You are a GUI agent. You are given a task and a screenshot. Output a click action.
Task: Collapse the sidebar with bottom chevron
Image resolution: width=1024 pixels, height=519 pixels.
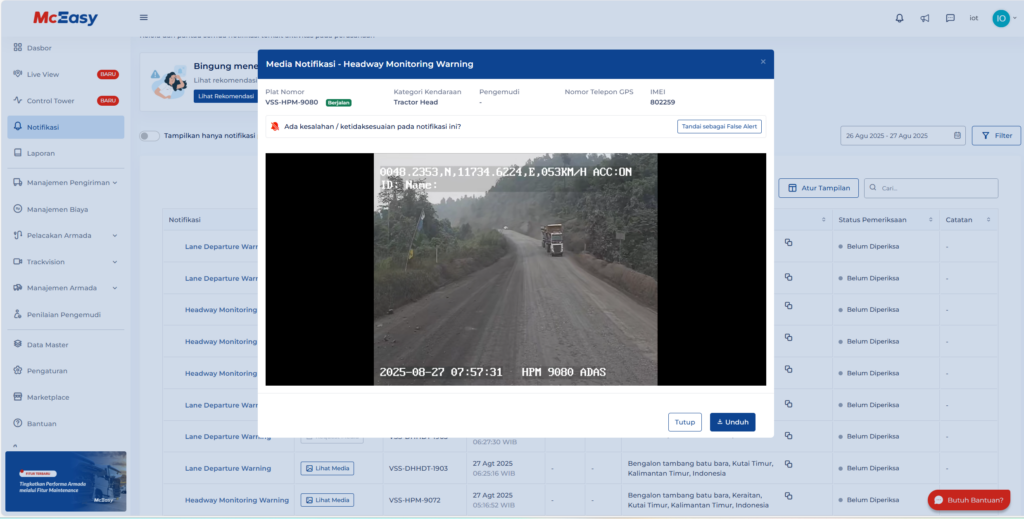(x=15, y=447)
